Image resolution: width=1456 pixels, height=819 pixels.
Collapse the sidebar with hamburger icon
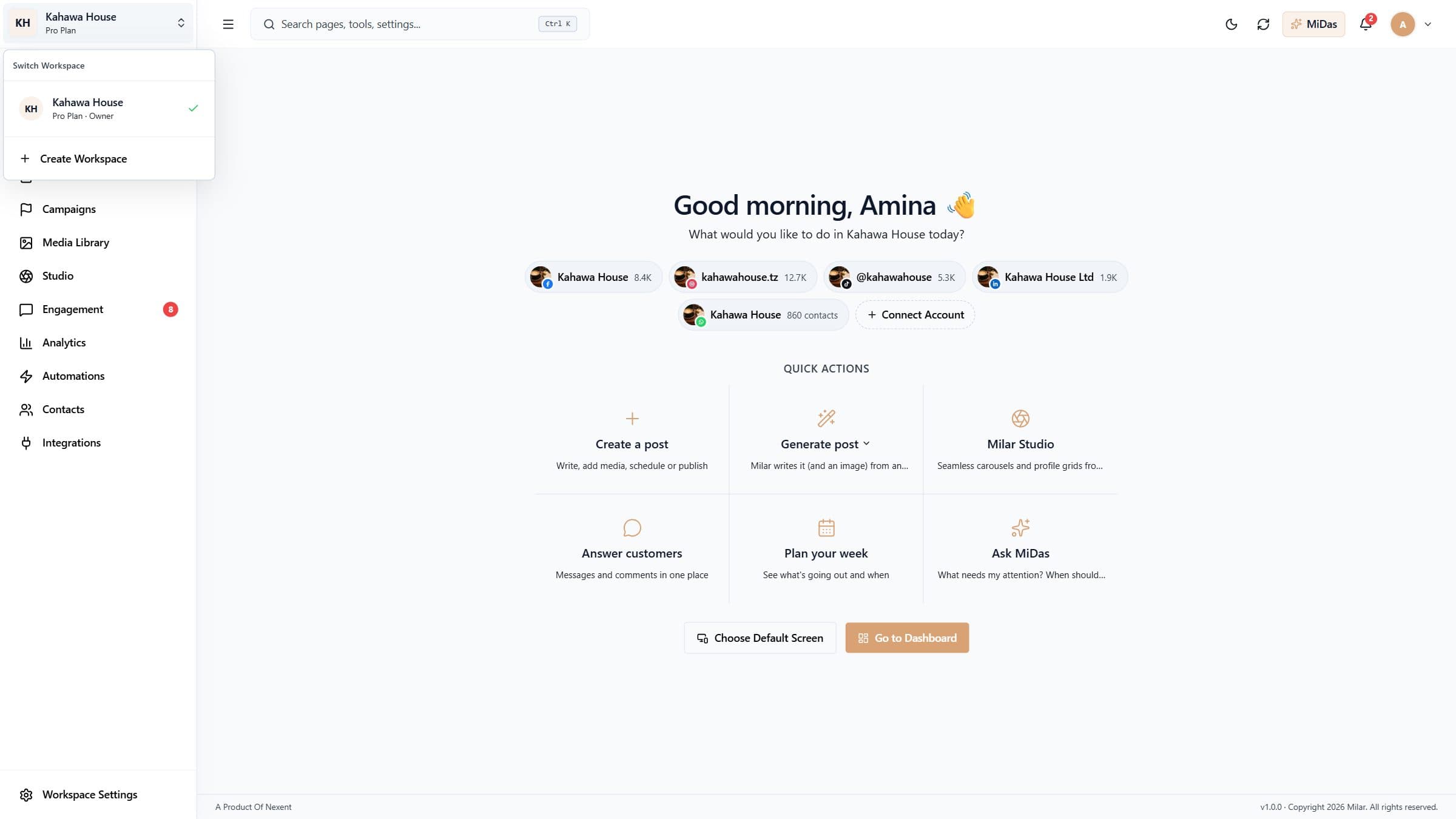pyautogui.click(x=228, y=24)
